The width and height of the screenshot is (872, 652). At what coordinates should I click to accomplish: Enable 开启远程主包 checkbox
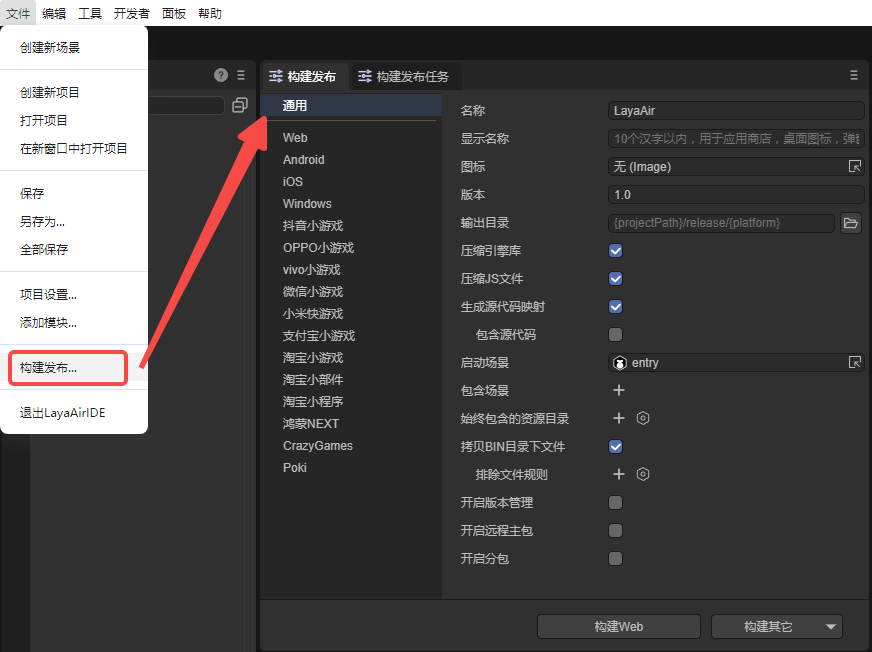[x=616, y=531]
